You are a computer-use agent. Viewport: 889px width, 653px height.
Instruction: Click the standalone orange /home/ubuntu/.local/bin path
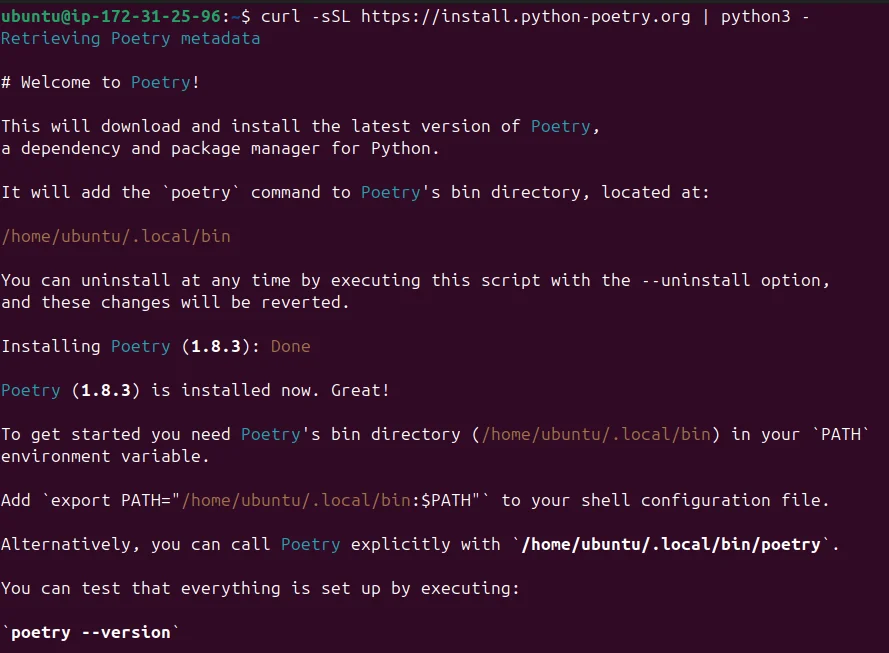coord(115,236)
